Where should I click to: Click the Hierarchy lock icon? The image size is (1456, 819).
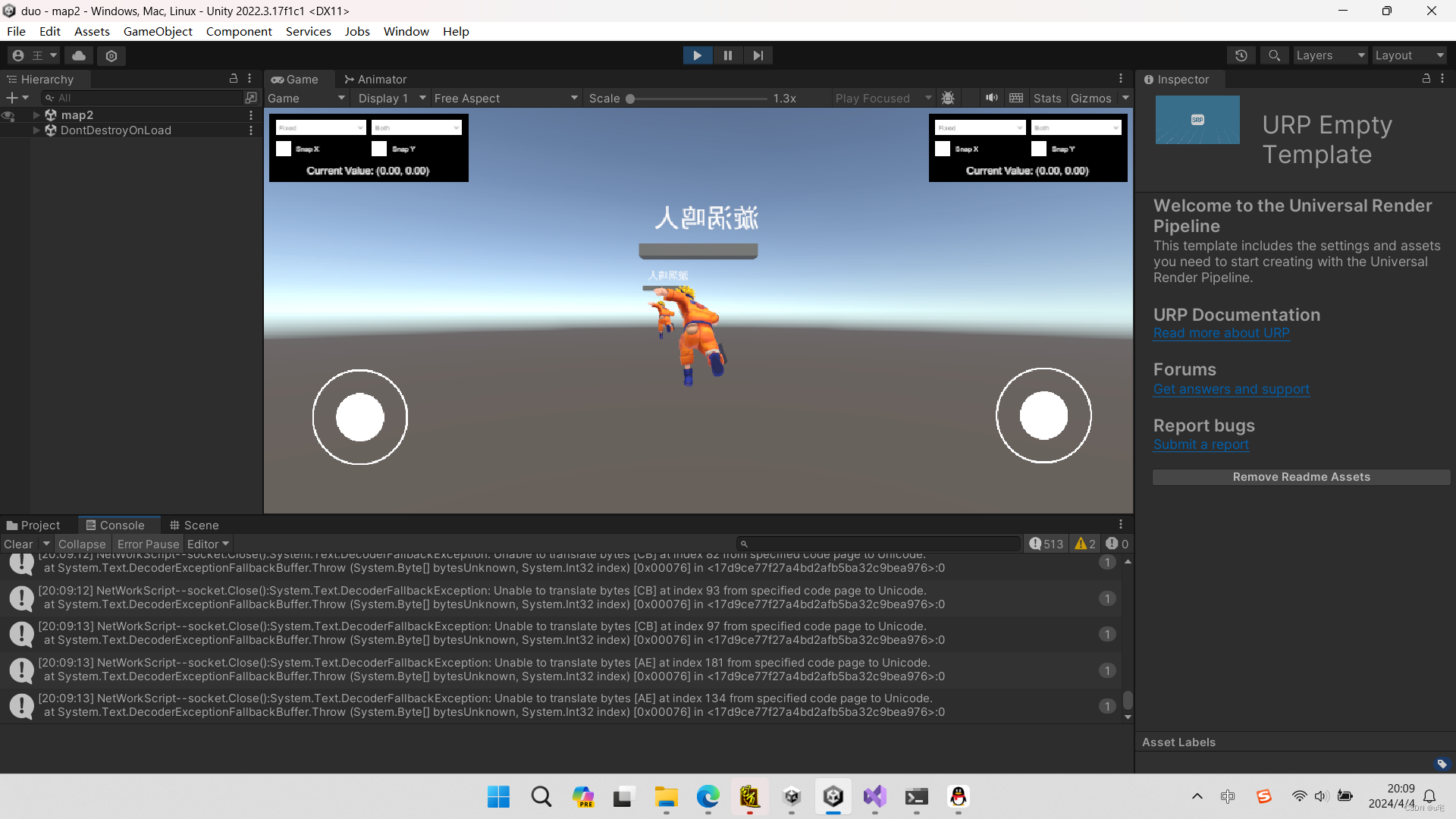coord(234,79)
